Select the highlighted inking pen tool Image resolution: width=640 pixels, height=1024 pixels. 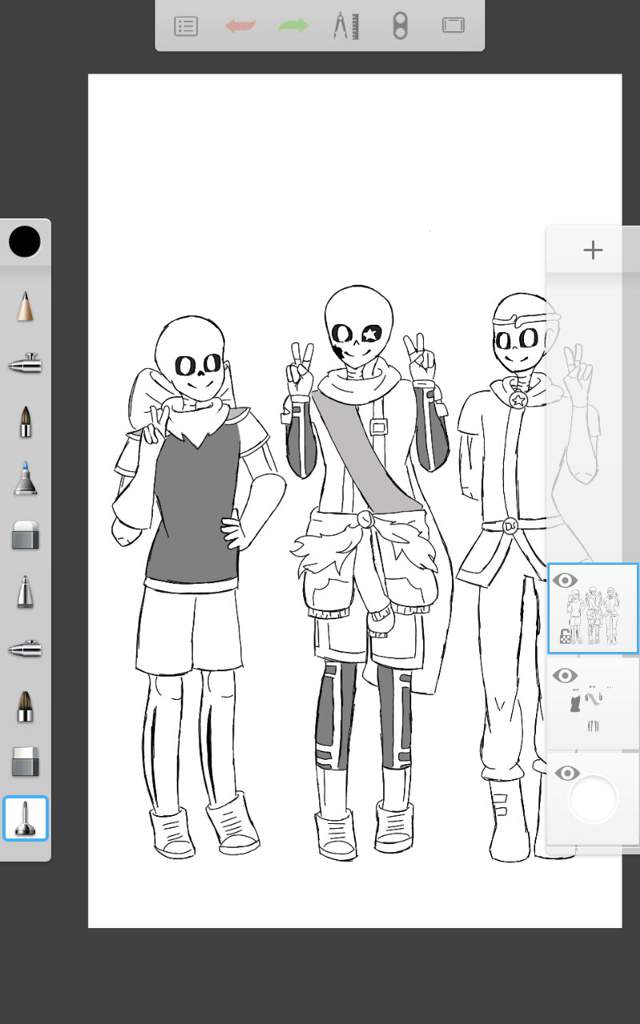tap(25, 818)
